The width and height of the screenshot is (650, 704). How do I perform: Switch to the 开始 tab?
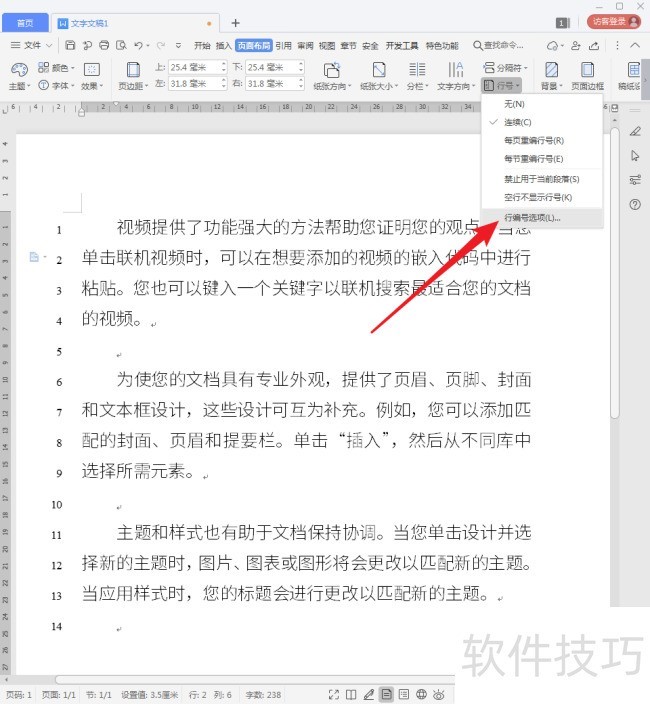(202, 46)
